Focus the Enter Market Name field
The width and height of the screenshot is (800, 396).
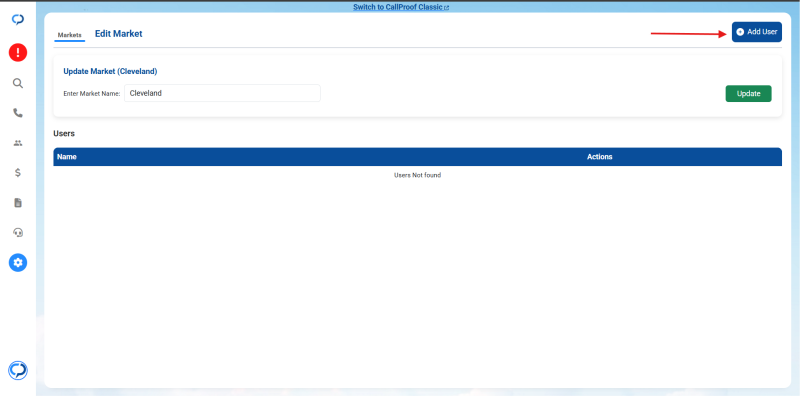point(222,93)
